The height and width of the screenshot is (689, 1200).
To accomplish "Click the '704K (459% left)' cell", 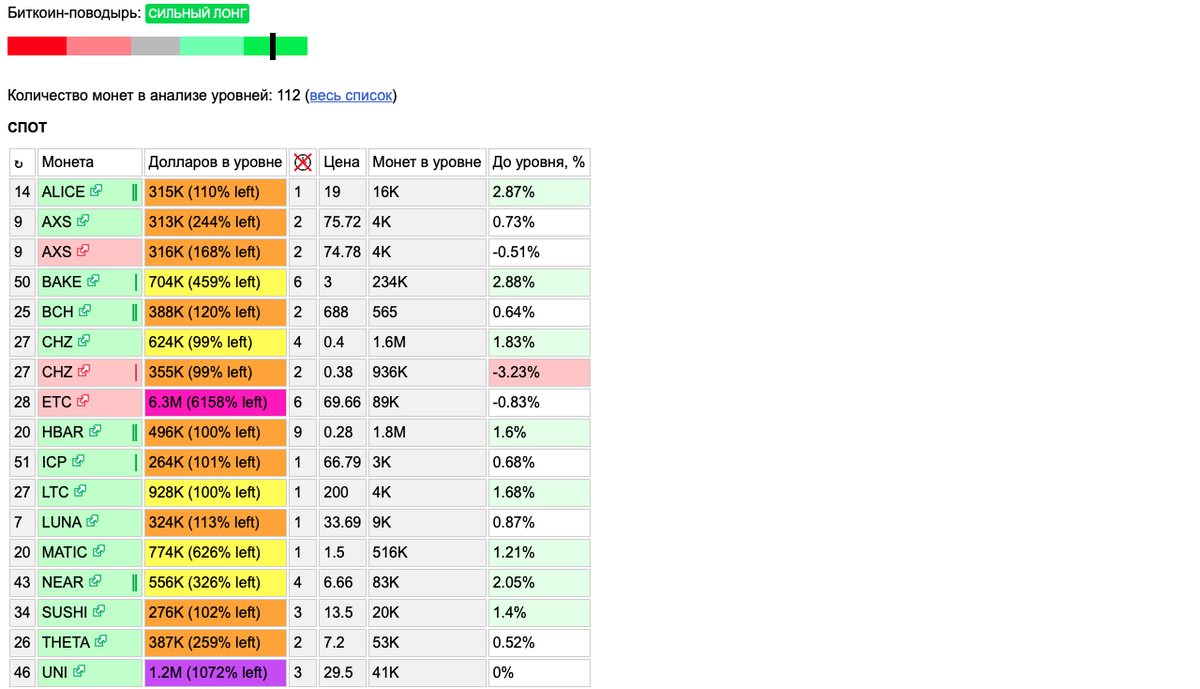I will [x=215, y=282].
